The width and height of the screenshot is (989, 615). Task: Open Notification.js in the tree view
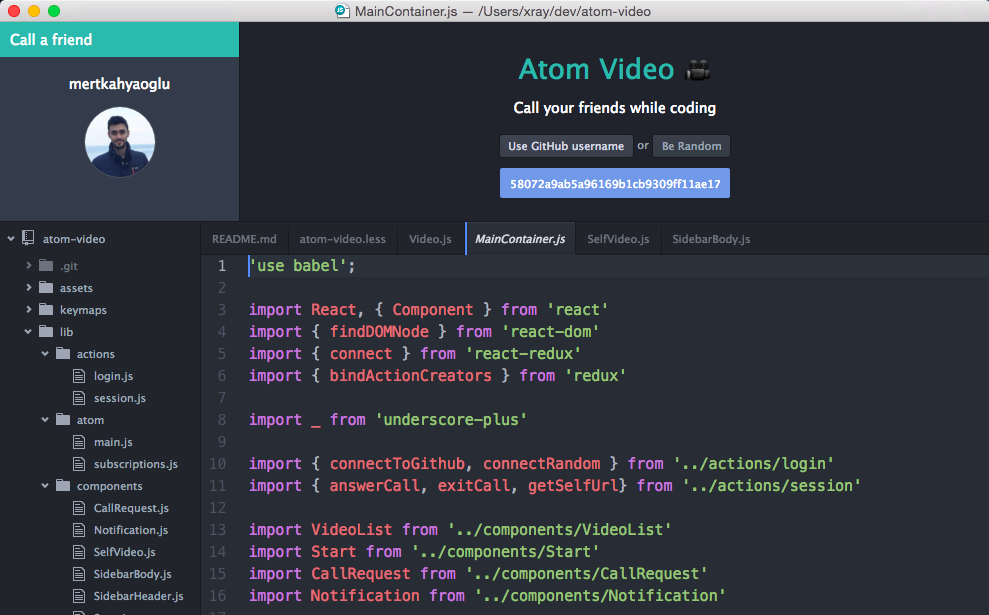(131, 530)
